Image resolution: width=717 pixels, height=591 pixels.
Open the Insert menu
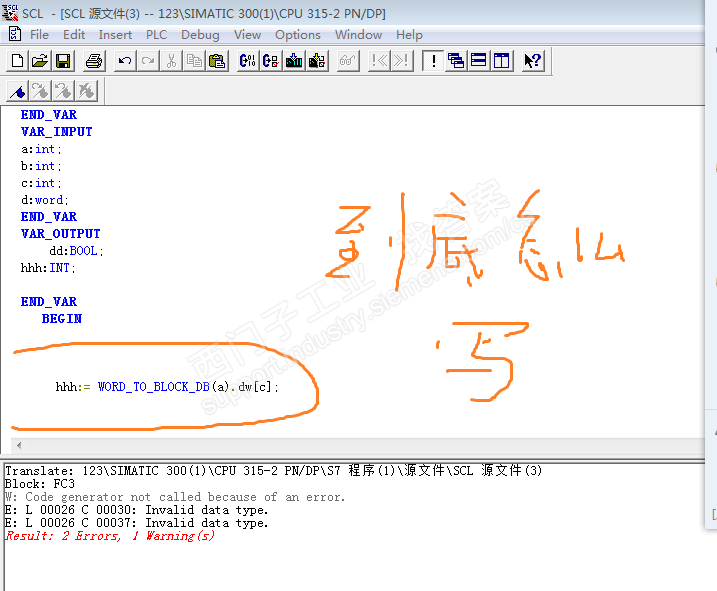pos(115,35)
